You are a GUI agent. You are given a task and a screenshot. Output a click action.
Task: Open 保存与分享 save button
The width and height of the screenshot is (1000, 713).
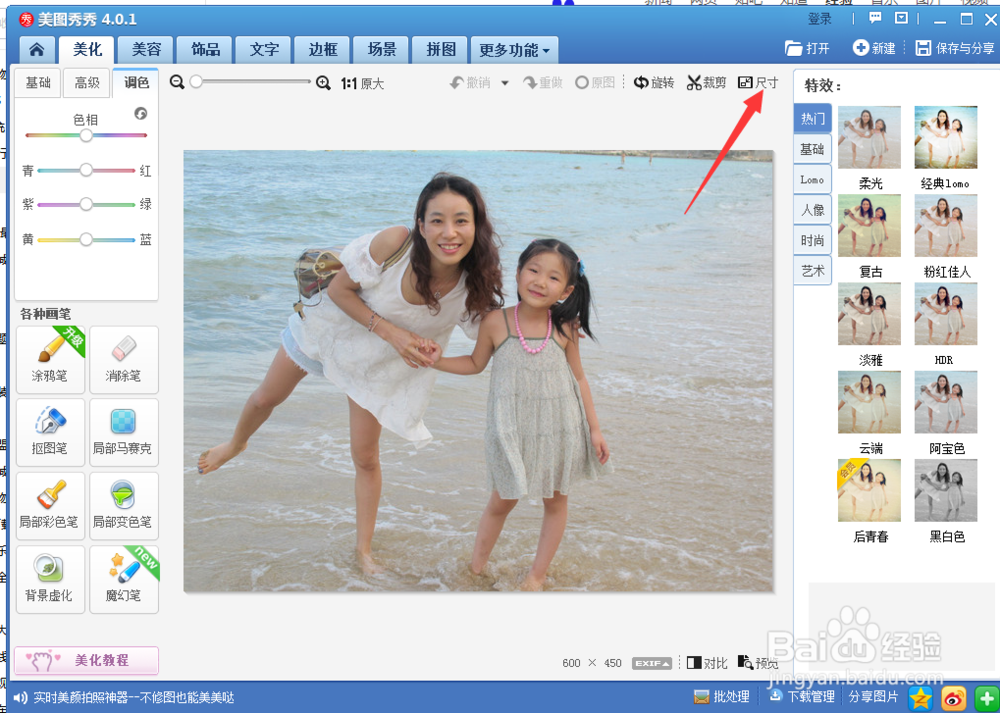point(955,48)
